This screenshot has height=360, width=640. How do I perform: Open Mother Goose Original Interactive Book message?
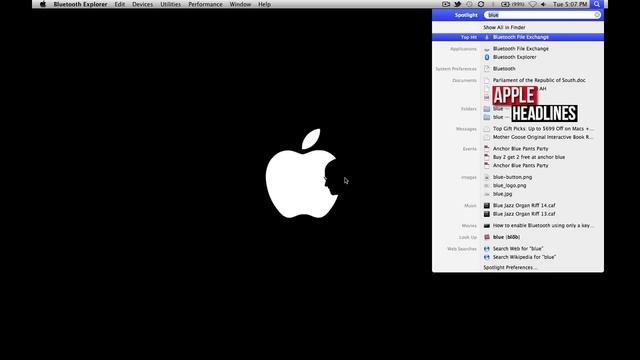(543, 137)
